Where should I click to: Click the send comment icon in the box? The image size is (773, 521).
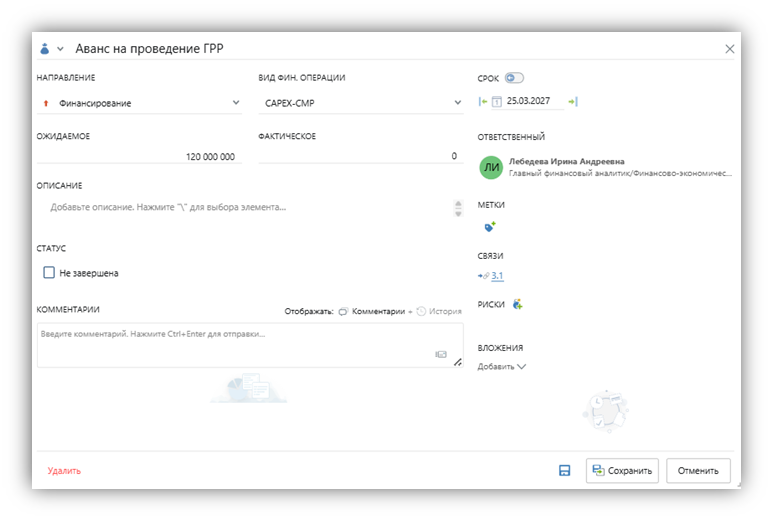pyautogui.click(x=441, y=354)
